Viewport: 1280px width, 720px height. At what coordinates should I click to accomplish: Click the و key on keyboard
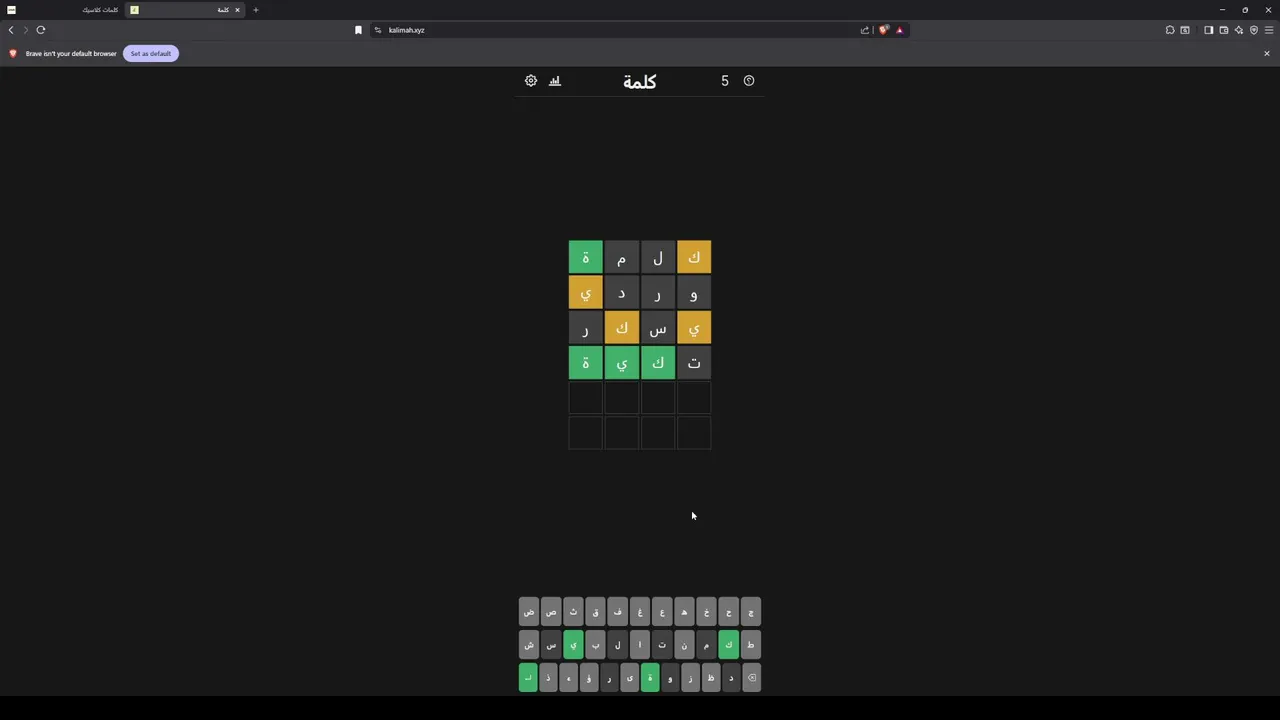pyautogui.click(x=670, y=678)
